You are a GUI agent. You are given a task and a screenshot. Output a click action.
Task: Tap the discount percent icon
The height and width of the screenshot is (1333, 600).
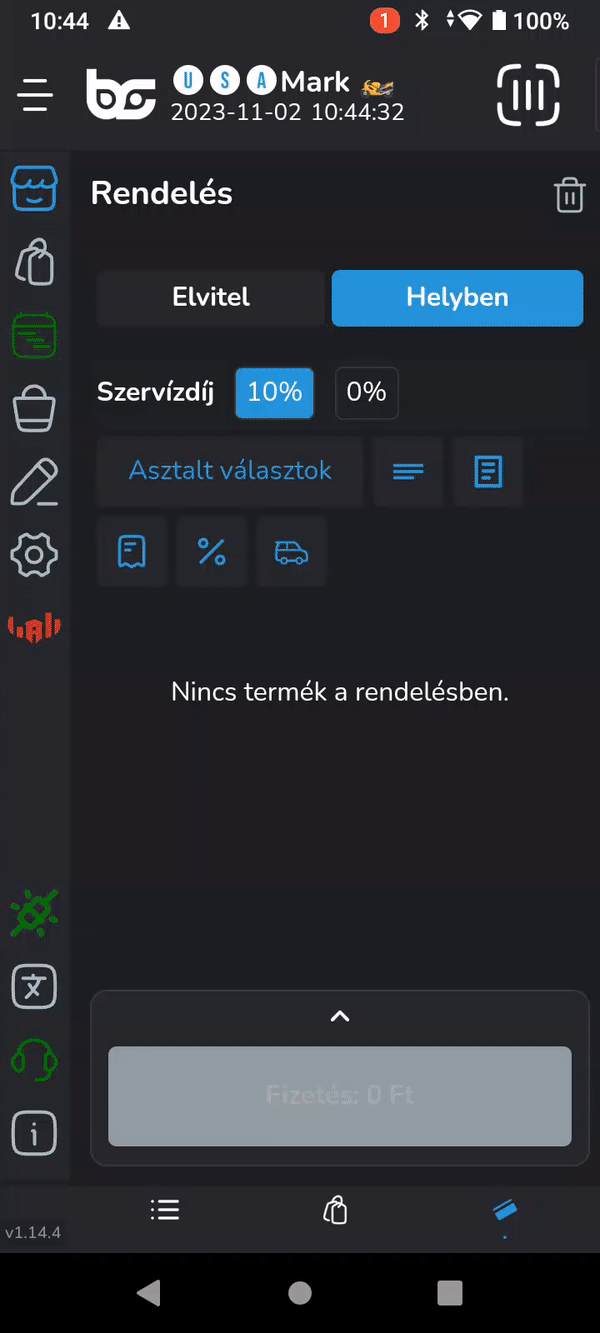pyautogui.click(x=212, y=551)
